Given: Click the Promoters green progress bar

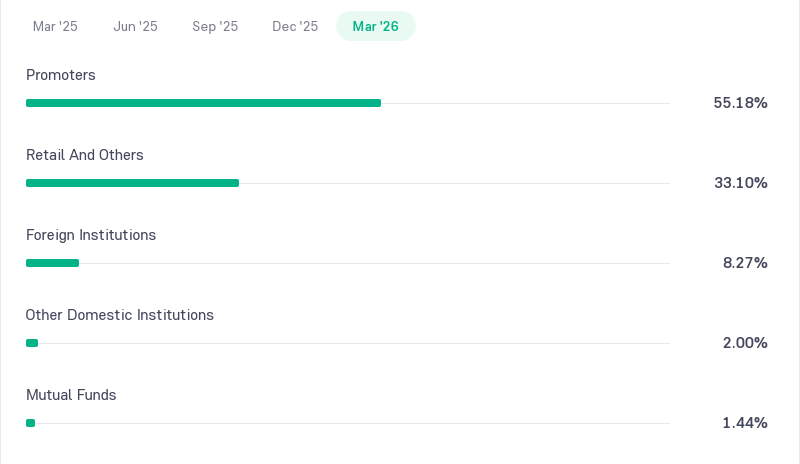Looking at the screenshot, I should pyautogui.click(x=204, y=103).
